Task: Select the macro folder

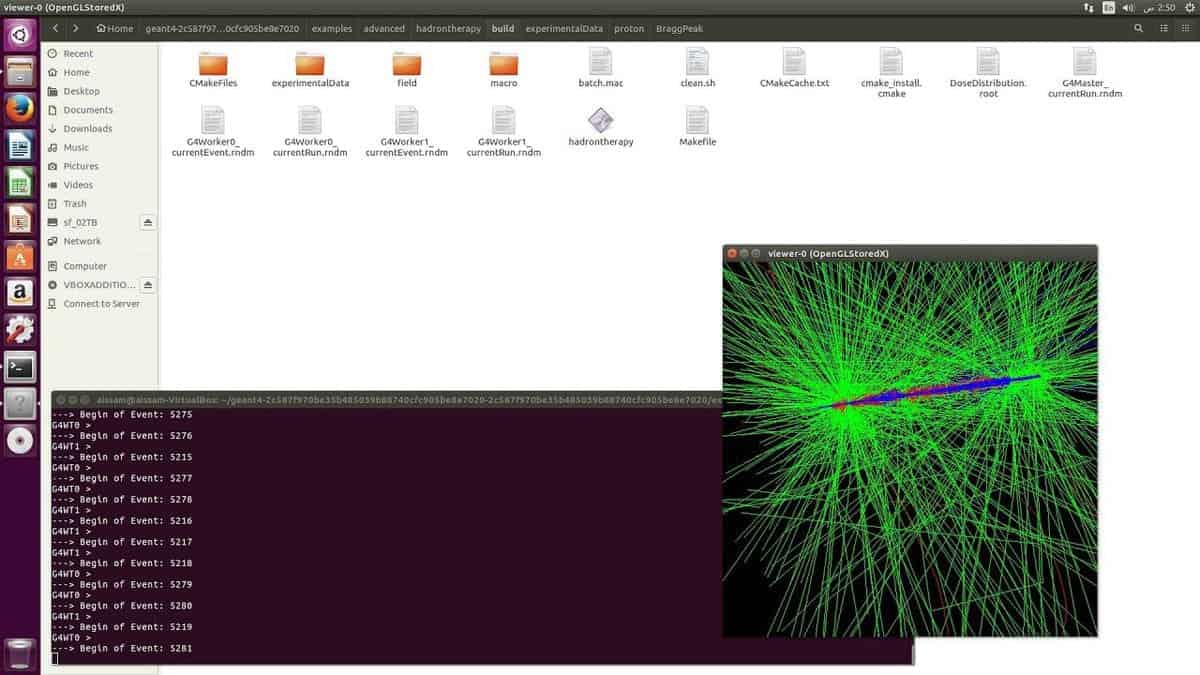Action: pos(504,69)
